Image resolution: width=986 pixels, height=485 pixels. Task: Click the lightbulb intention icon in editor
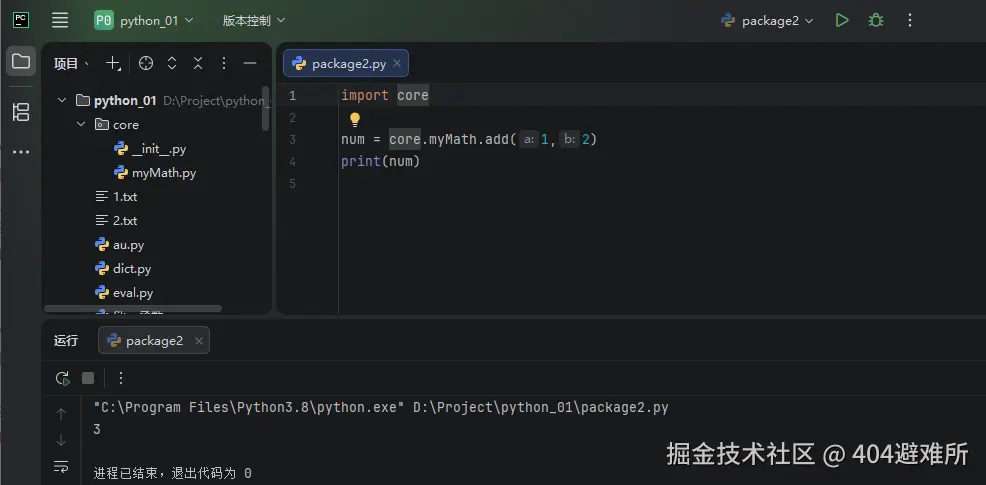(x=354, y=119)
